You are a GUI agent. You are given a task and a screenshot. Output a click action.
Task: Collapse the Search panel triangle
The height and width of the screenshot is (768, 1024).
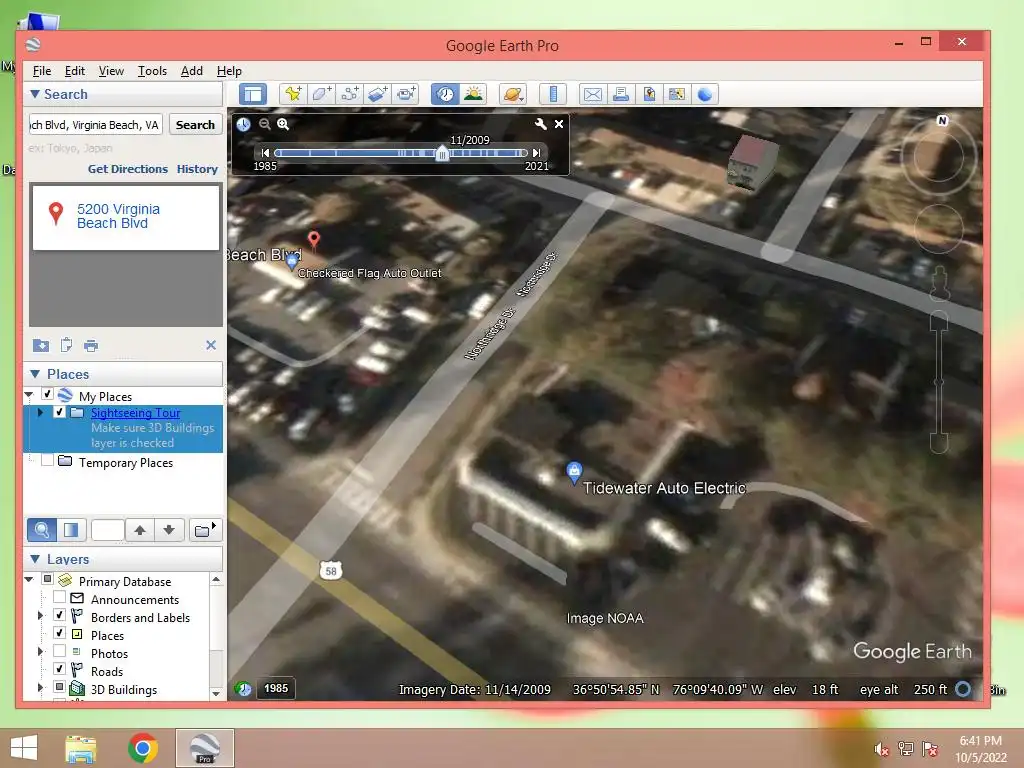click(x=35, y=94)
